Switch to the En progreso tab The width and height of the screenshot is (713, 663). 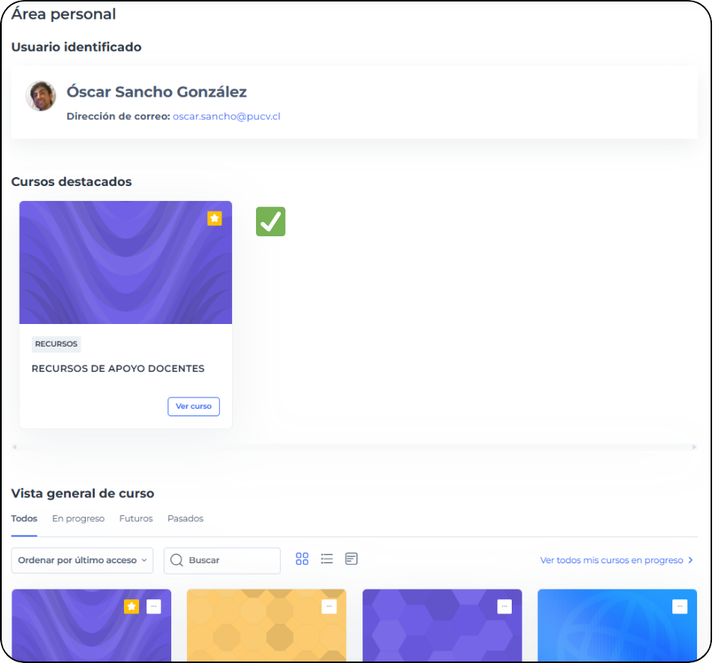click(x=78, y=518)
